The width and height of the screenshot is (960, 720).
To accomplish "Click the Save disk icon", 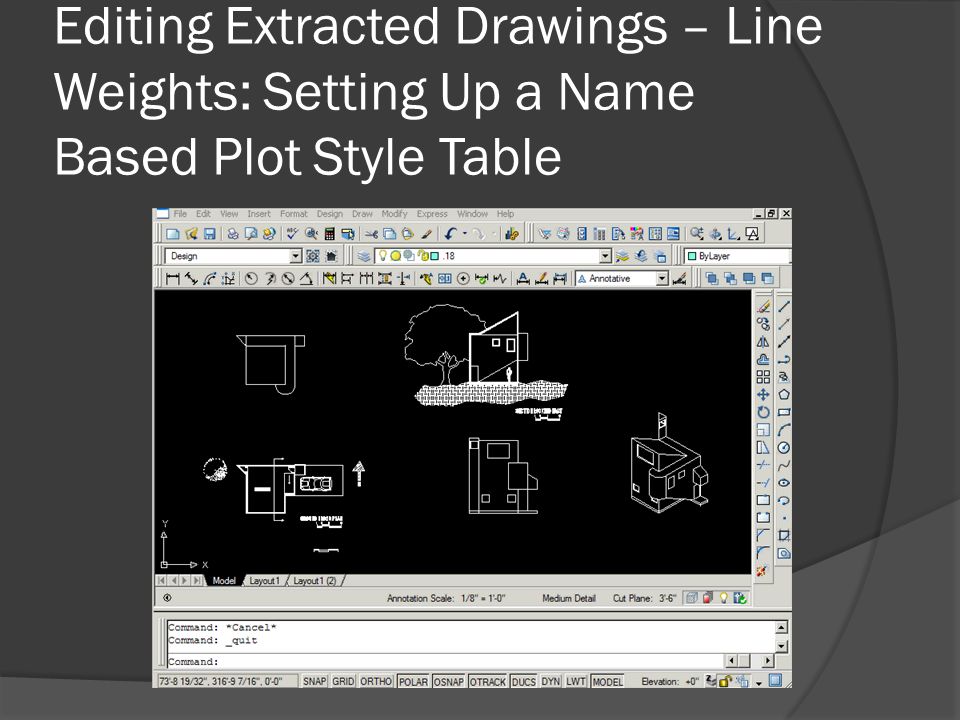I will 209,234.
